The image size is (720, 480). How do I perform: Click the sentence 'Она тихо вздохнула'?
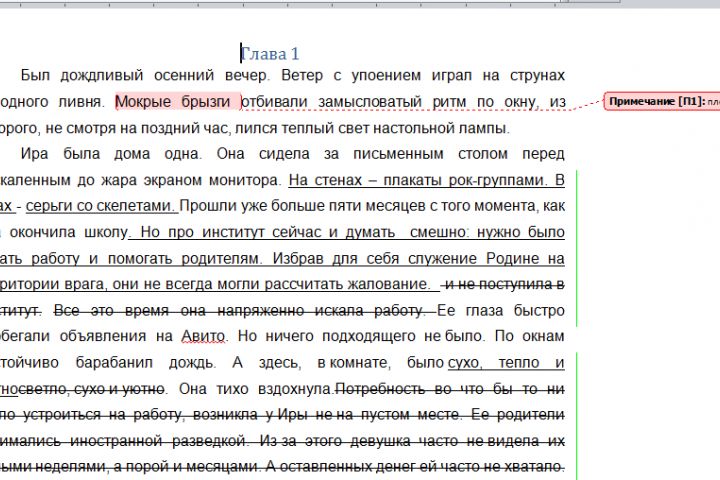pyautogui.click(x=255, y=389)
